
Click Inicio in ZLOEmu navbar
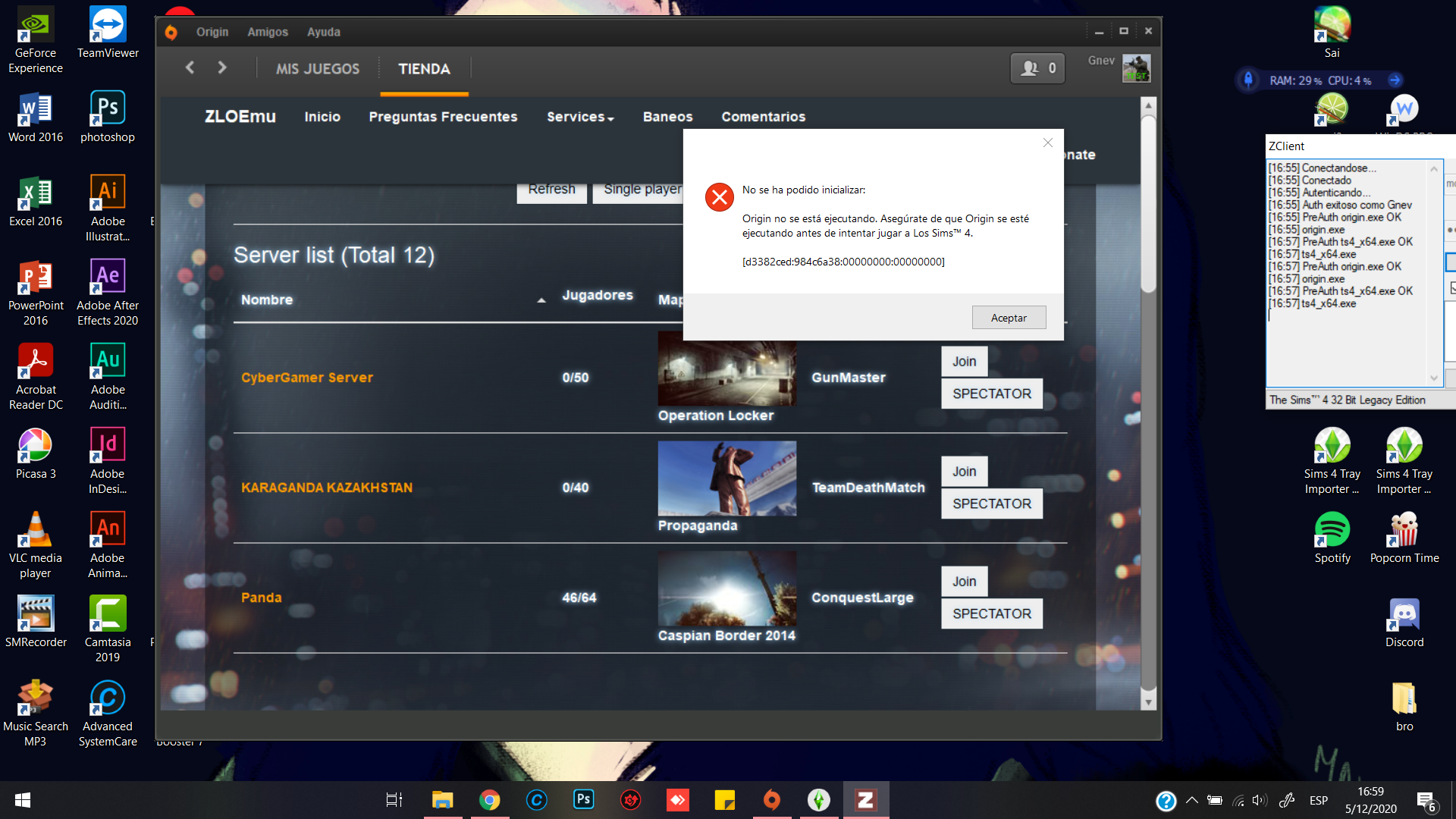[x=322, y=117]
